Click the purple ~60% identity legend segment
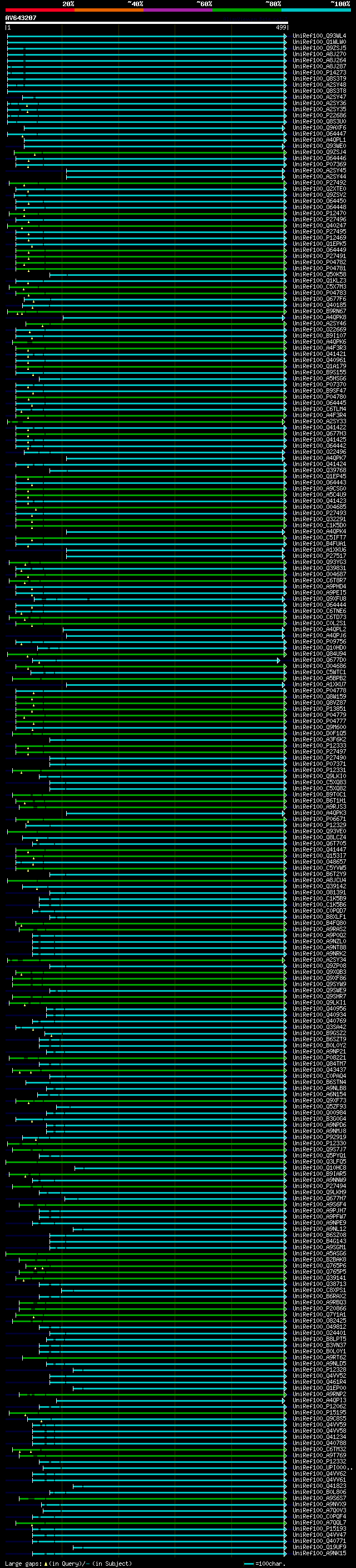Image resolution: width=356 pixels, height=1568 pixels. (179, 10)
